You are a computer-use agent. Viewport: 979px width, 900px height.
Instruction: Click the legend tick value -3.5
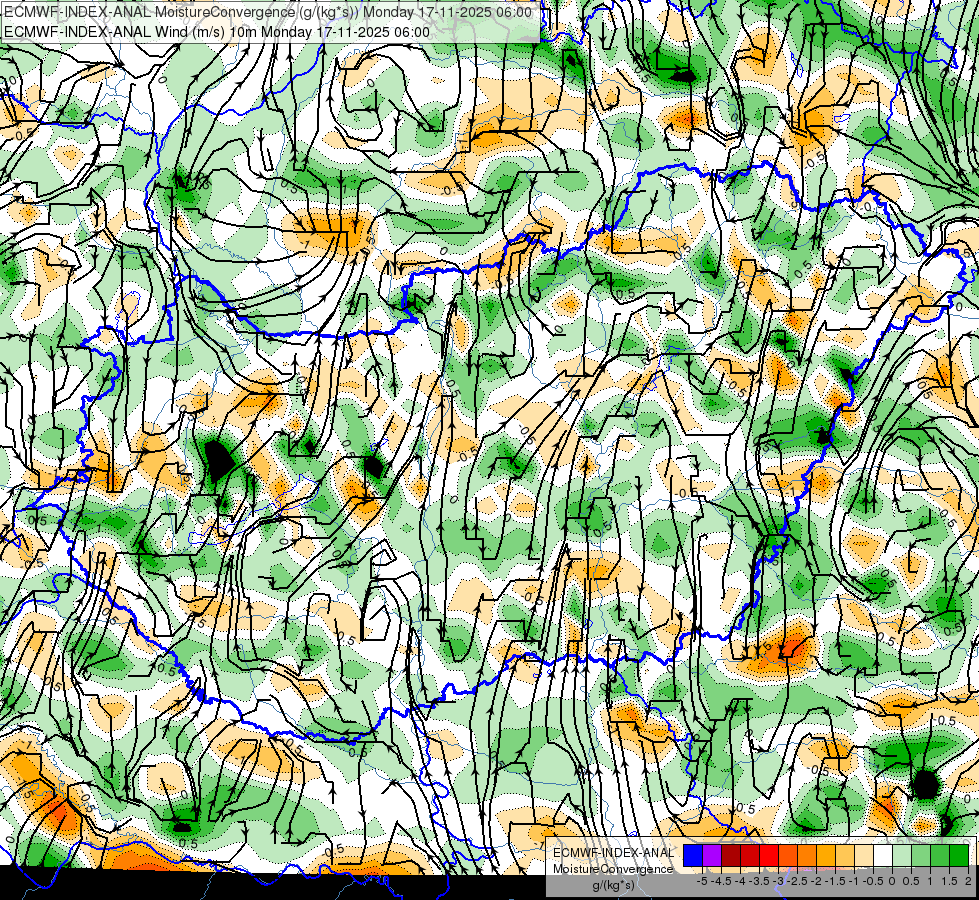point(761,881)
